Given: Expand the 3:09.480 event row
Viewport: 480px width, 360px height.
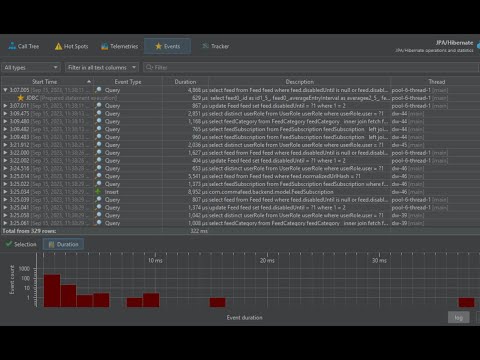Looking at the screenshot, I should coord(5,121).
